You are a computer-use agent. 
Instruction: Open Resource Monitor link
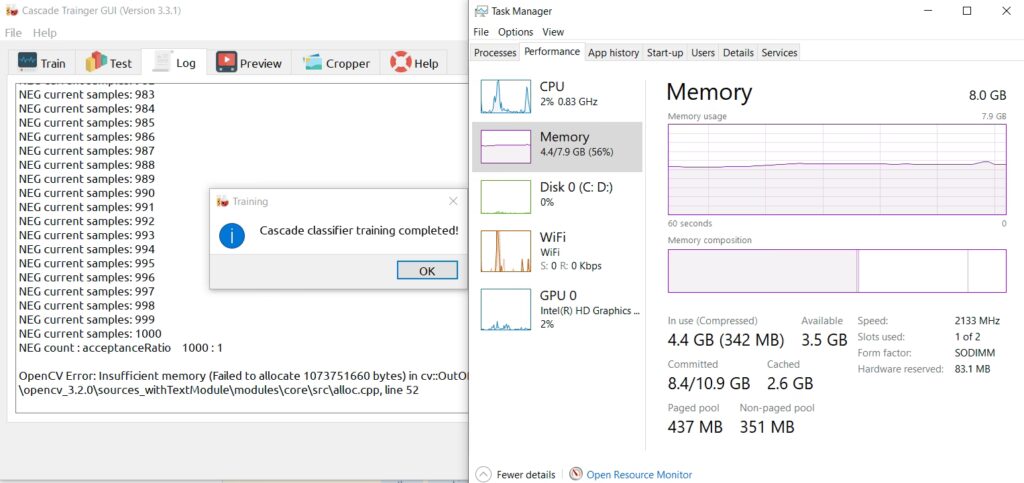point(639,475)
